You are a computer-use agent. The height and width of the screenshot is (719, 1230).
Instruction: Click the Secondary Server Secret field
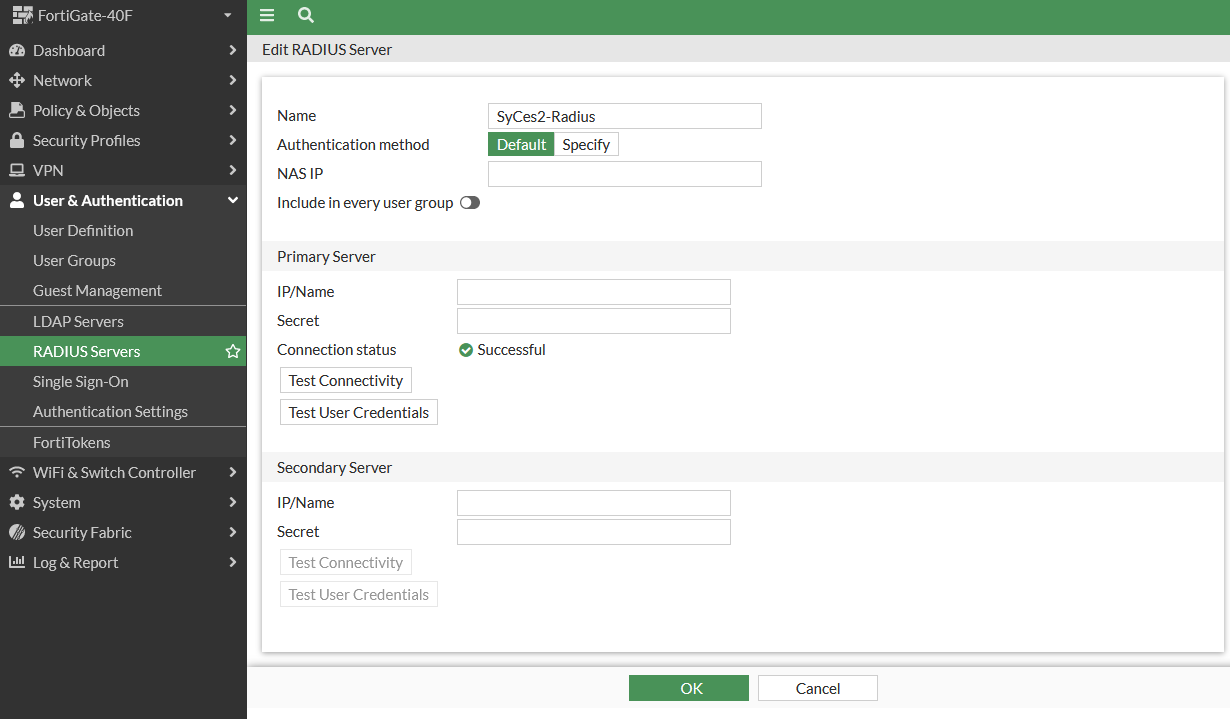coord(594,532)
